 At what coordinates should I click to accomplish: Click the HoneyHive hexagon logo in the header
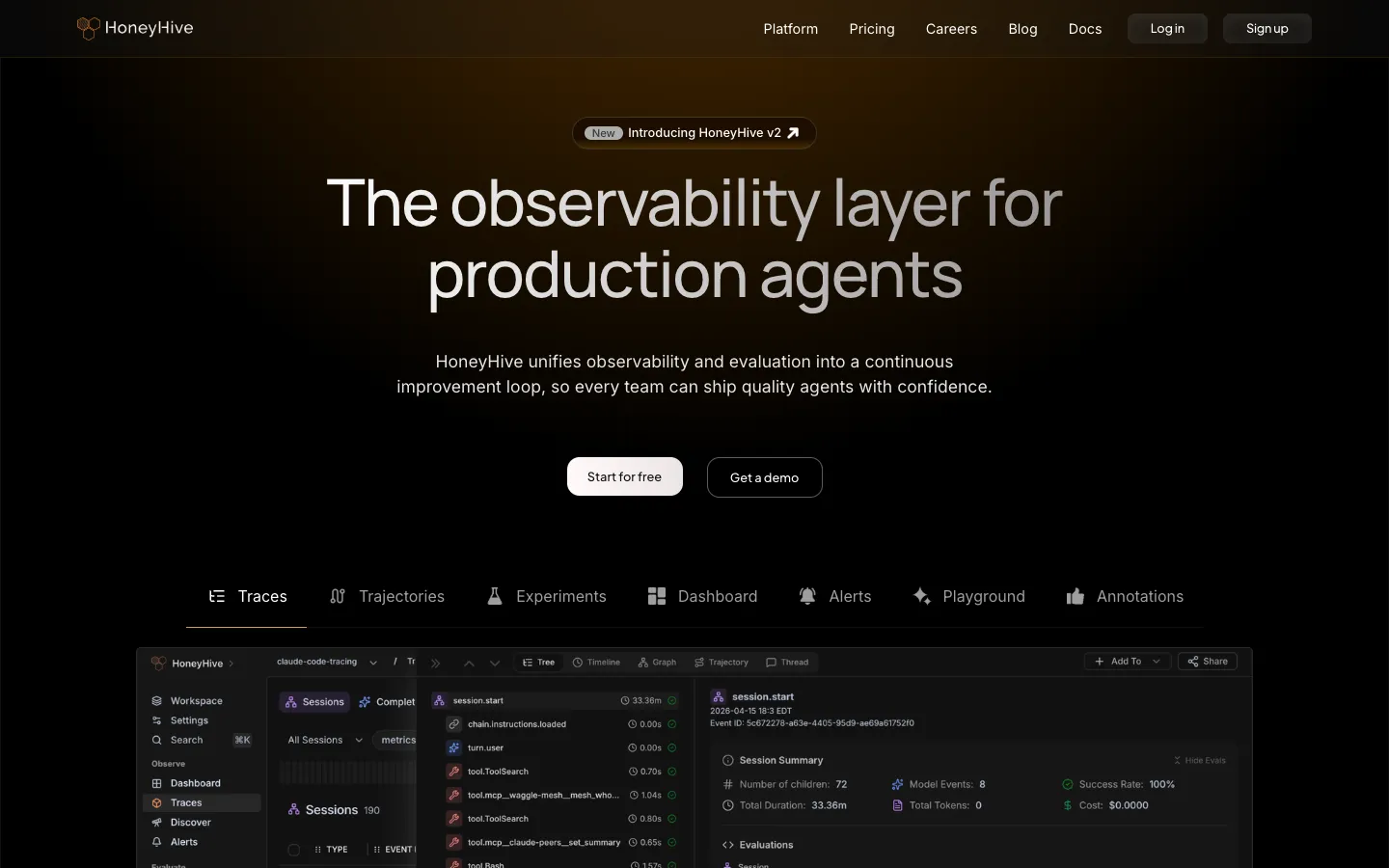pyautogui.click(x=89, y=28)
